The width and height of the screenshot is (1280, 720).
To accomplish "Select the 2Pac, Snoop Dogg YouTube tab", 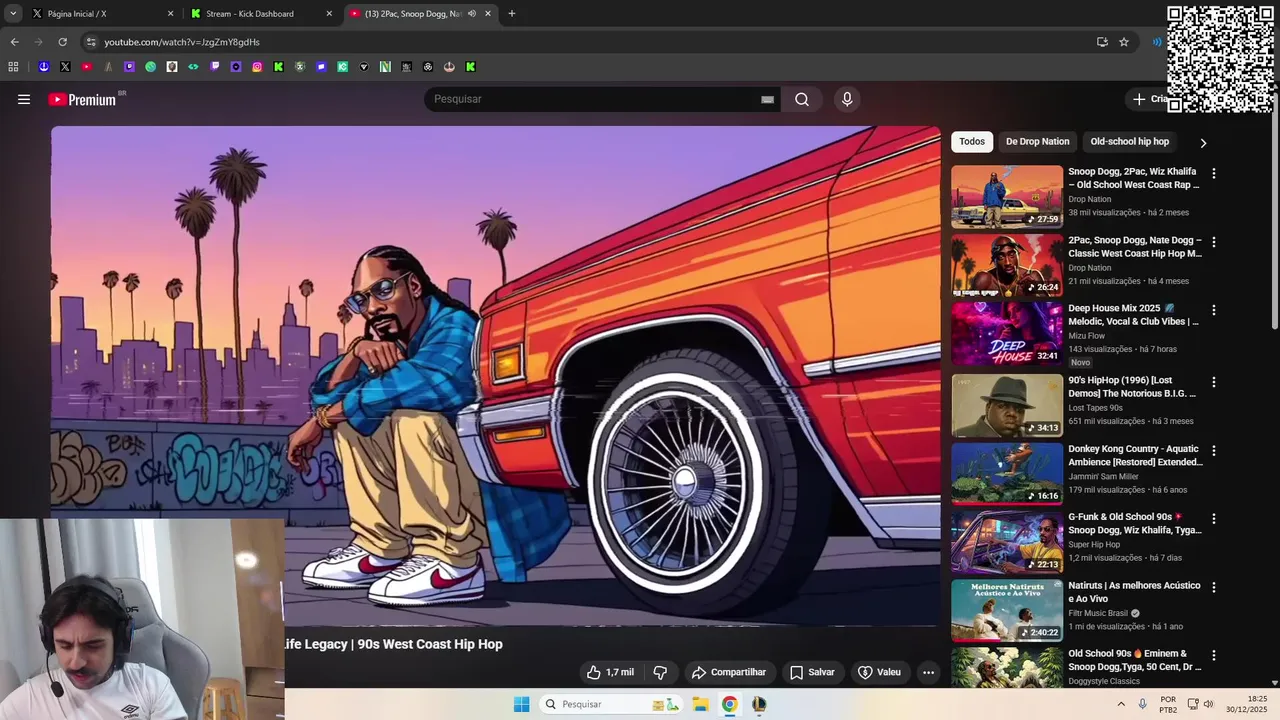I will [420, 14].
